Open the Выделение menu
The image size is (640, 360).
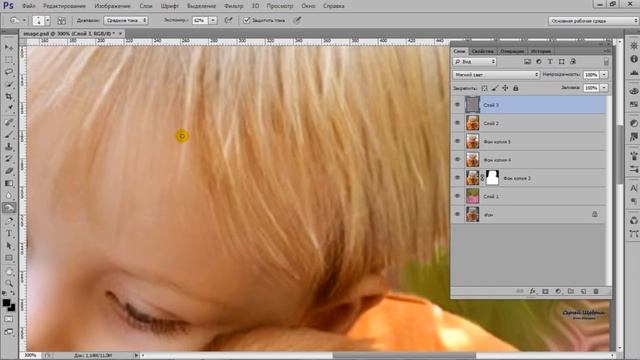201,6
